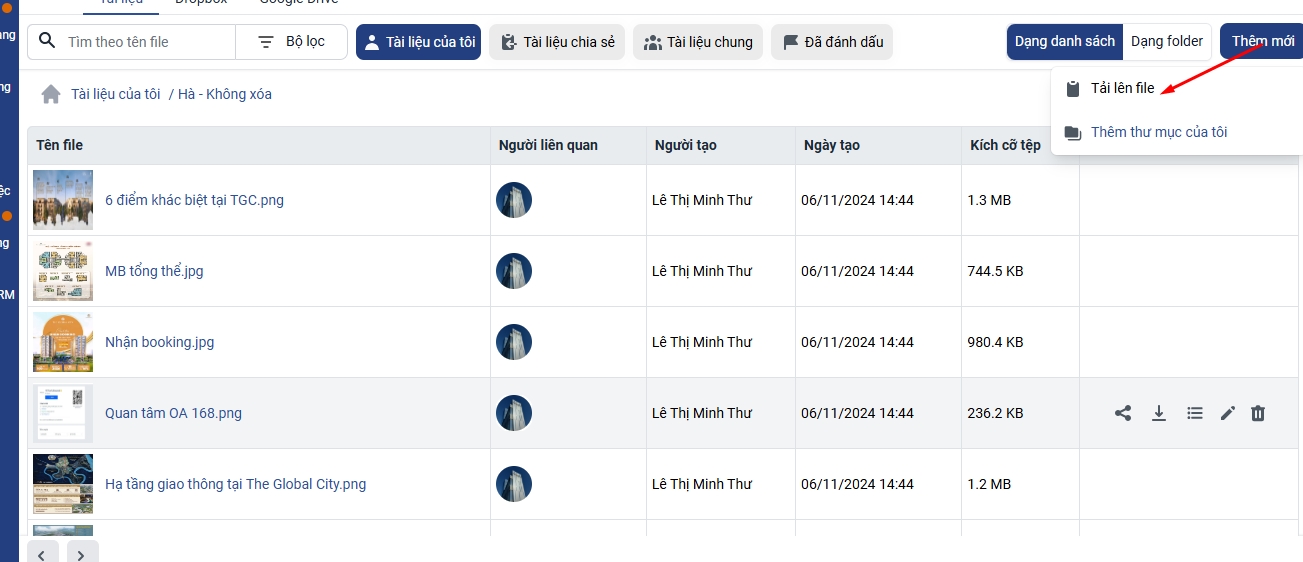Image resolution: width=1303 pixels, height=562 pixels.
Task: Click the pencil edit icon on Quan tâm OA row
Action: pos(1228,413)
